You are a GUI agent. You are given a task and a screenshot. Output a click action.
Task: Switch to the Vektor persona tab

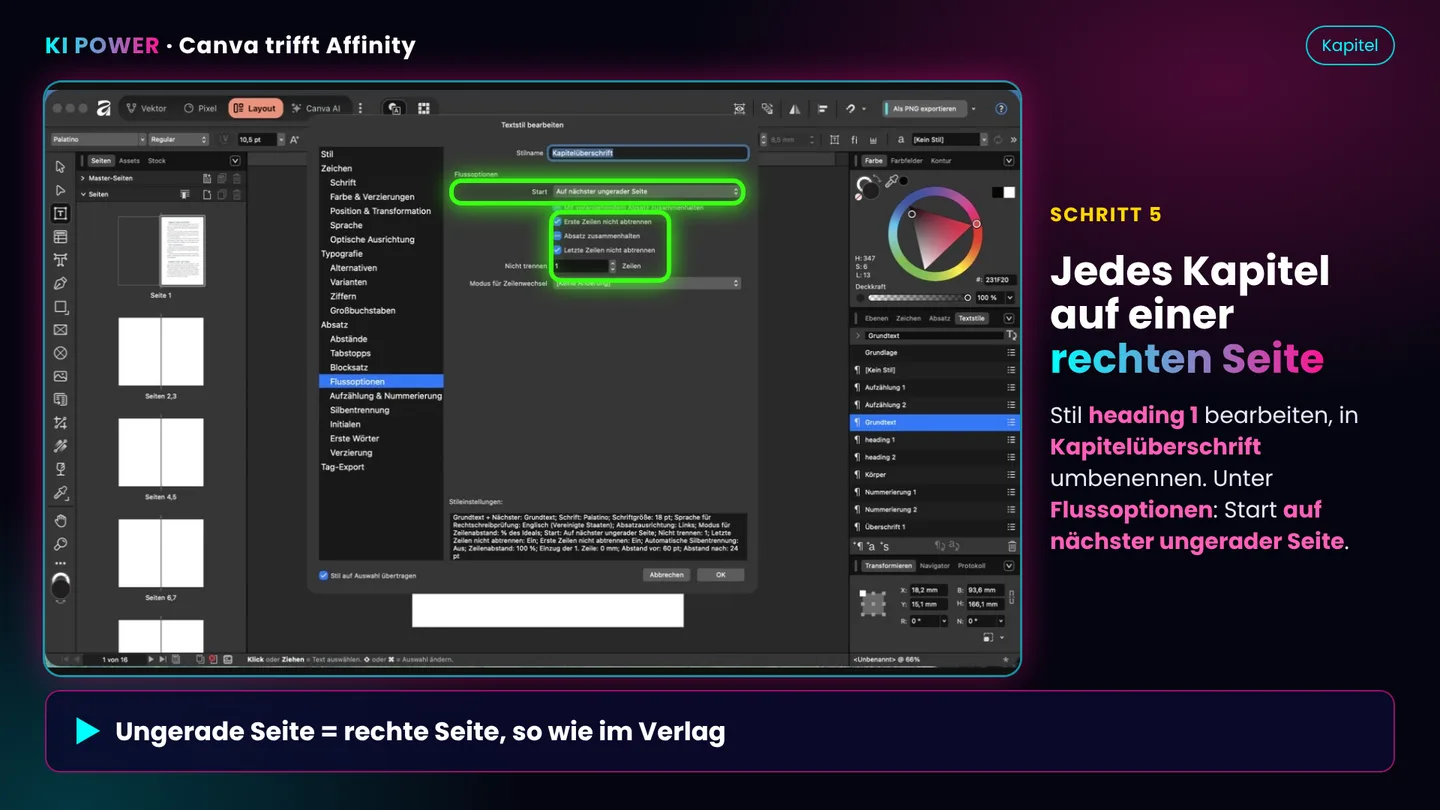[147, 108]
